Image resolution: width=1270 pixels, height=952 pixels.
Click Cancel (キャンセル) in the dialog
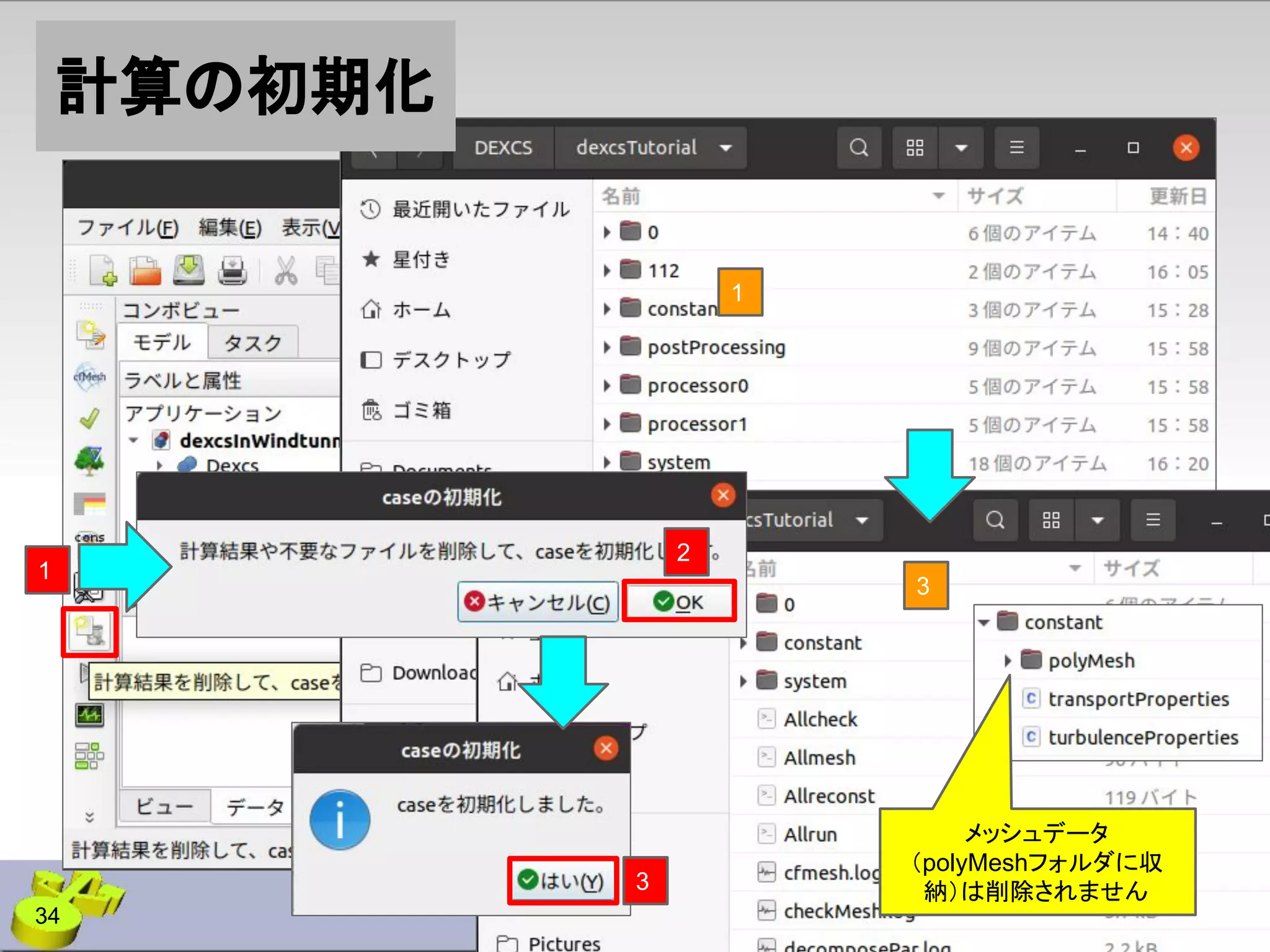pos(538,601)
